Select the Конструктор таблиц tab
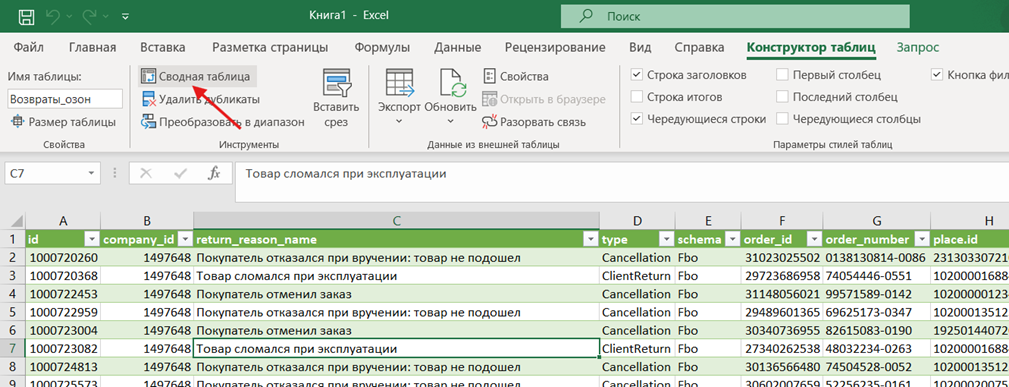 pos(811,48)
